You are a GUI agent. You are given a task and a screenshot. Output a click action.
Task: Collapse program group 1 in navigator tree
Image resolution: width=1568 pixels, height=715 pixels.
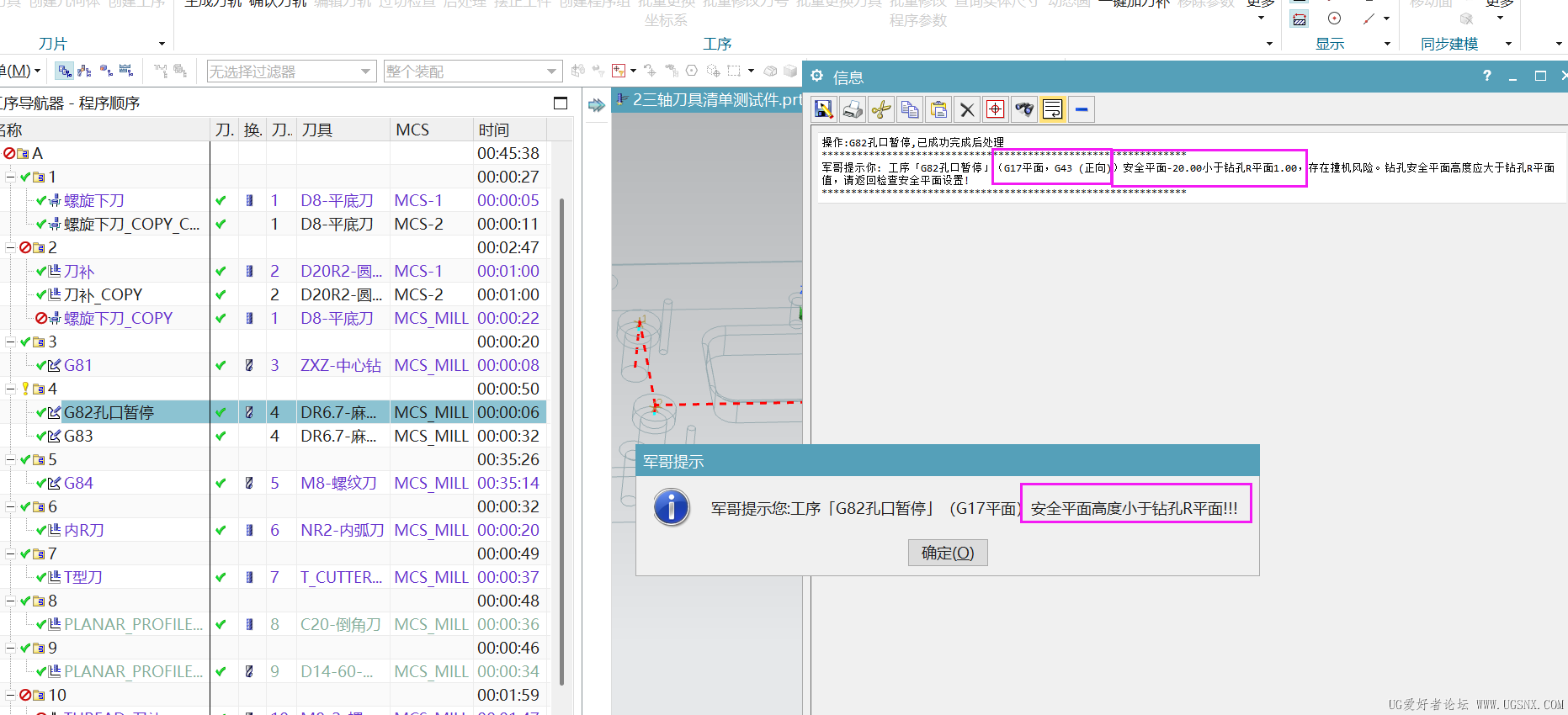11,177
